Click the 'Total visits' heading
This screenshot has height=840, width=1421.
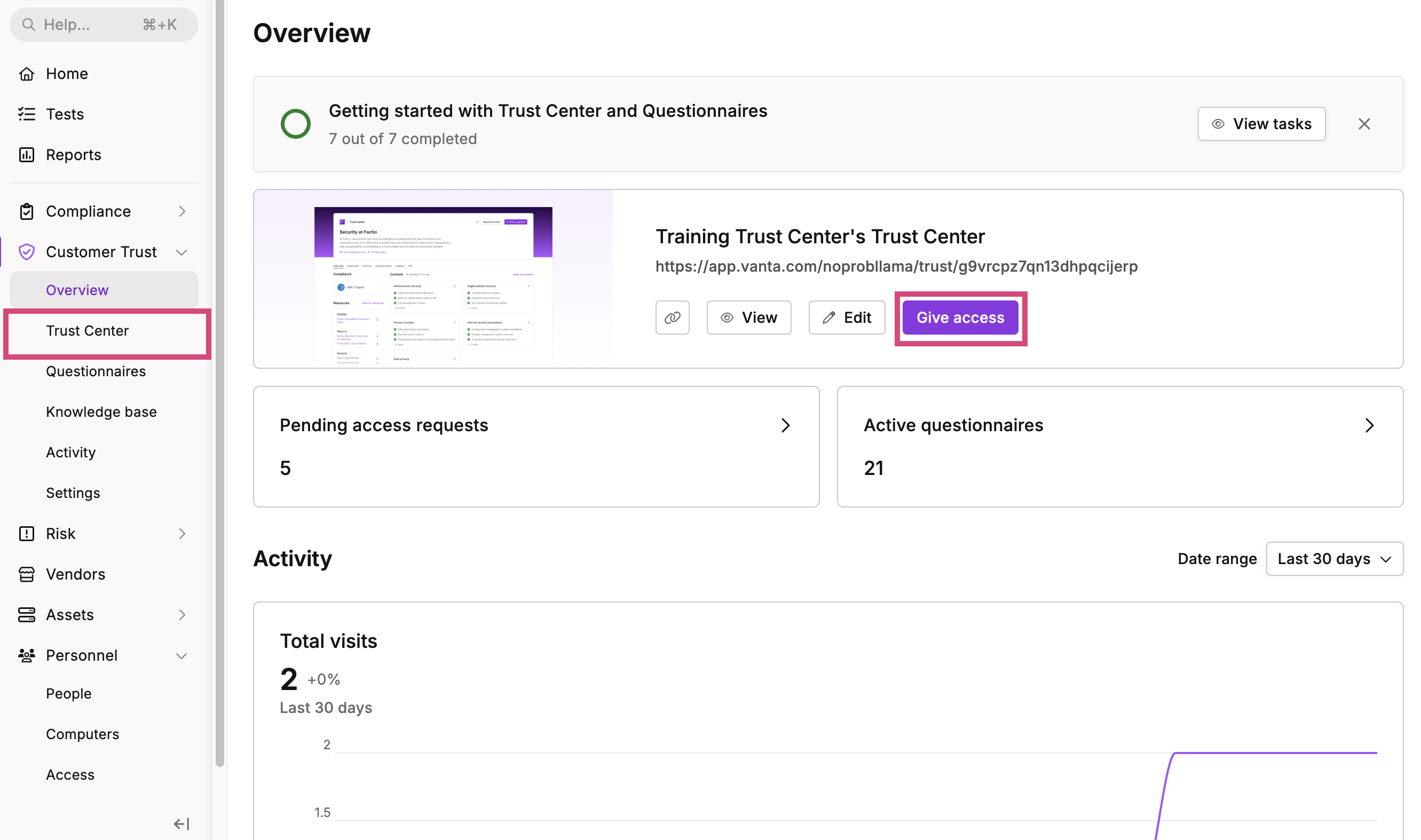click(x=328, y=641)
